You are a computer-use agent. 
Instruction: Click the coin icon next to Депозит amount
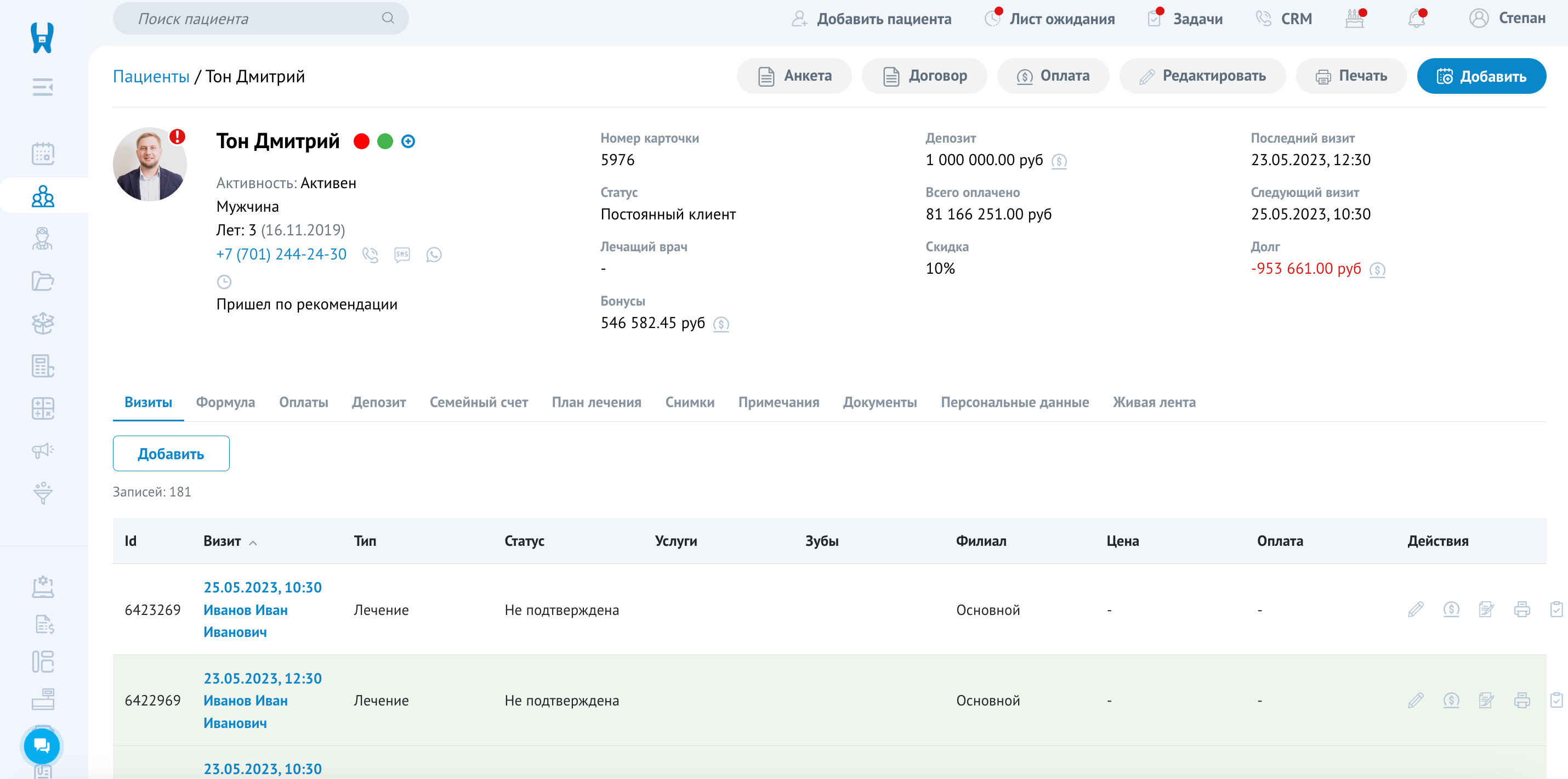point(1059,161)
